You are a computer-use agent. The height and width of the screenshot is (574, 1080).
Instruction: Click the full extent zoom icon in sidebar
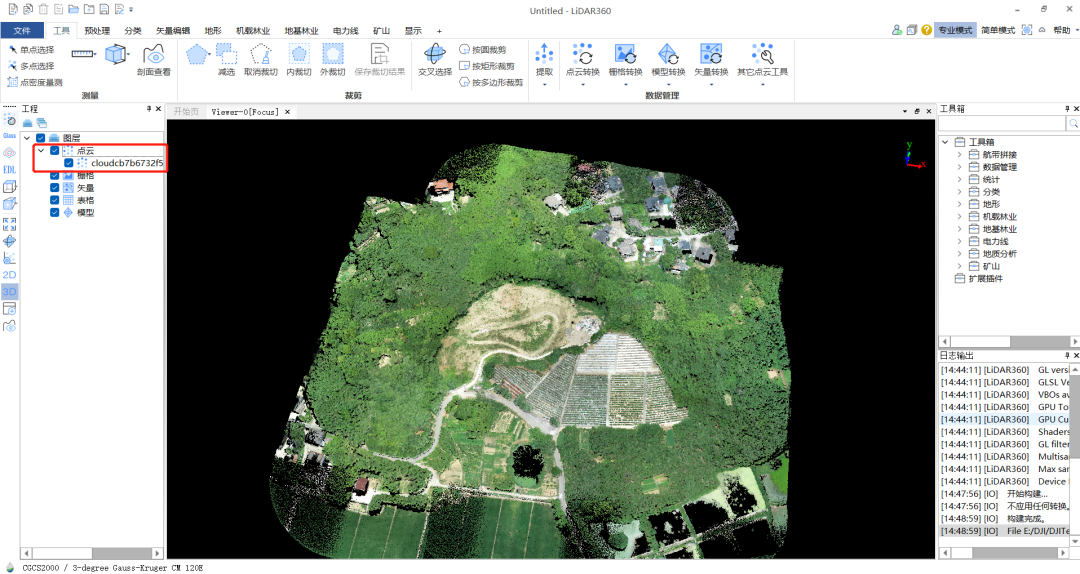[x=10, y=224]
